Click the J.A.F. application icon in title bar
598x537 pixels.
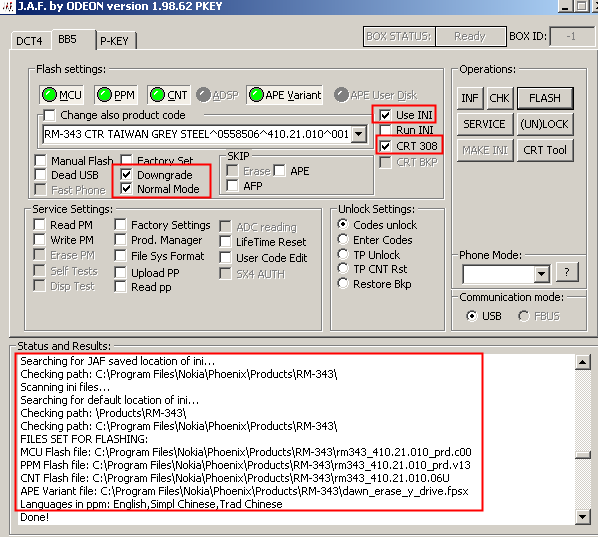[x=8, y=6]
